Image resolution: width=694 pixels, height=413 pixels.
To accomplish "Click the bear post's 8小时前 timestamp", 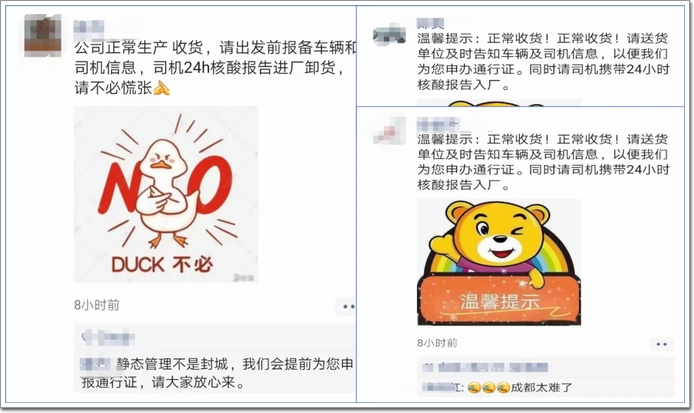I will [x=437, y=343].
